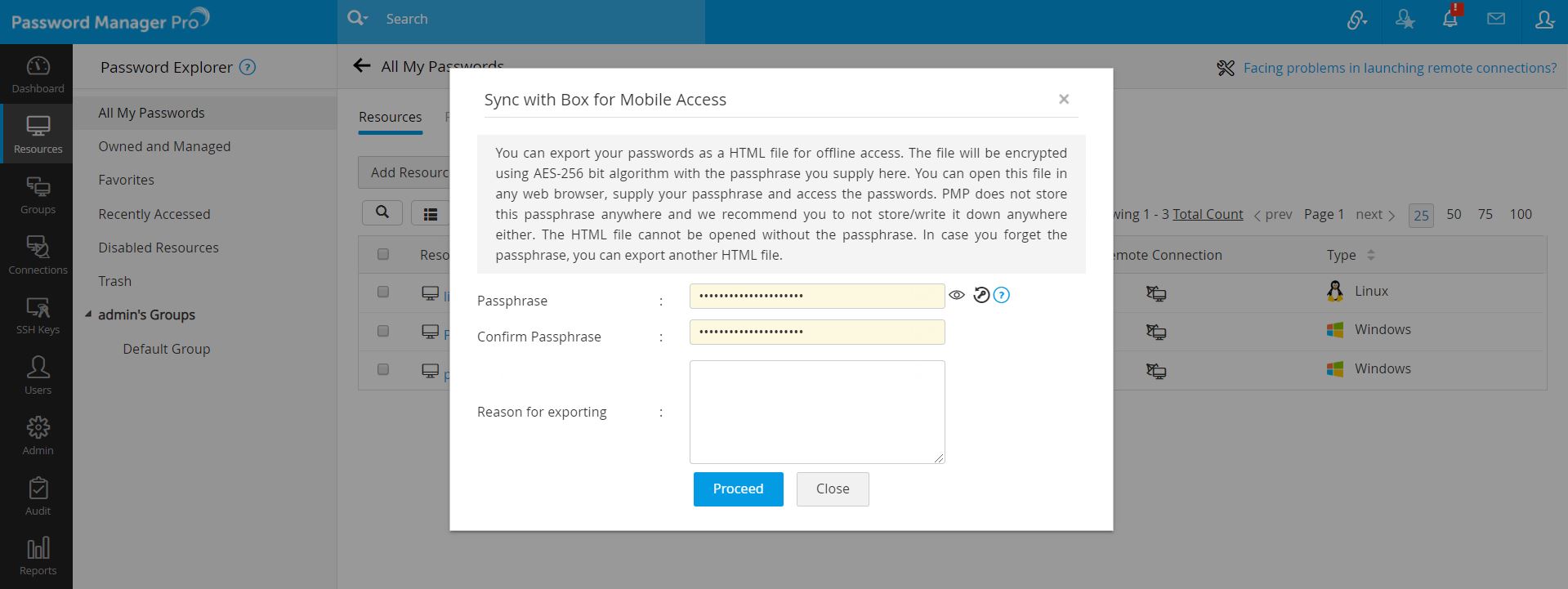Show the passphrase with the eye icon
This screenshot has height=589, width=1568.
957,295
